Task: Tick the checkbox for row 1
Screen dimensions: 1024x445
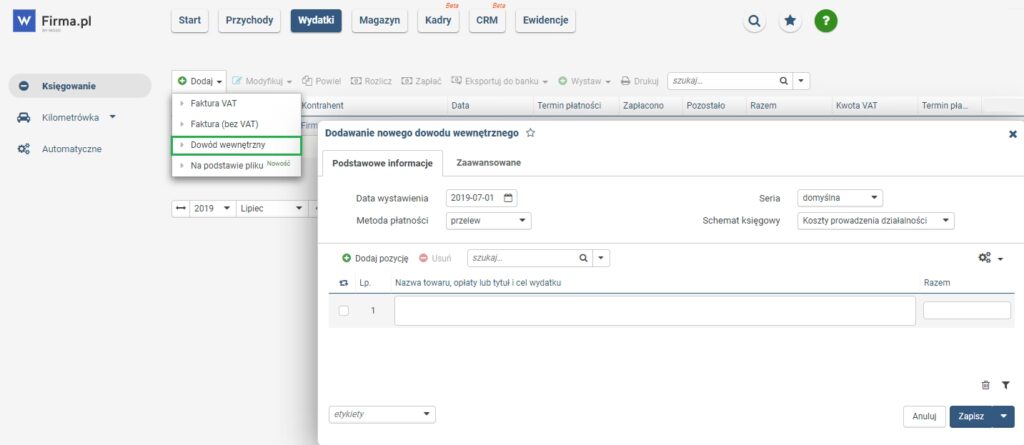Action: click(344, 311)
